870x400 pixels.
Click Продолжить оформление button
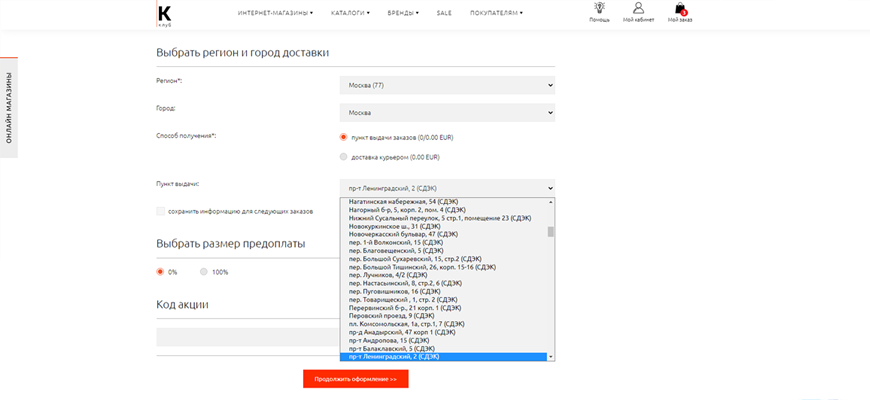click(356, 379)
